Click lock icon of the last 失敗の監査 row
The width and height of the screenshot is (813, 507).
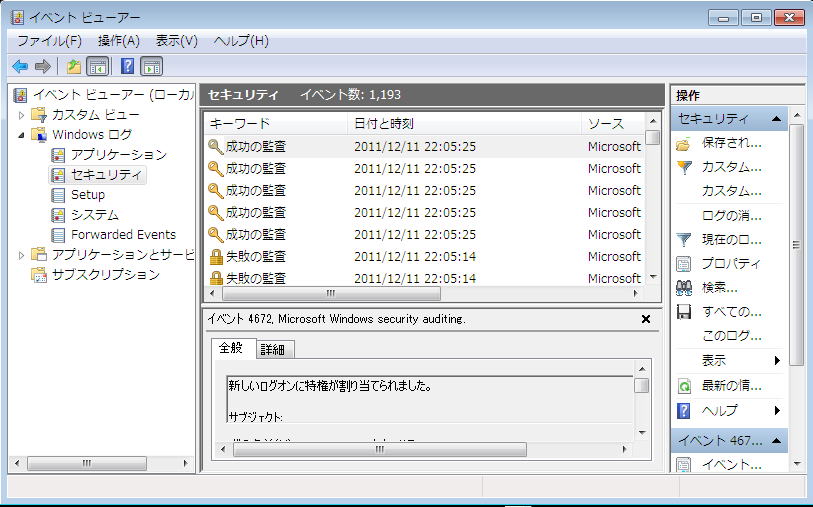pyautogui.click(x=216, y=278)
